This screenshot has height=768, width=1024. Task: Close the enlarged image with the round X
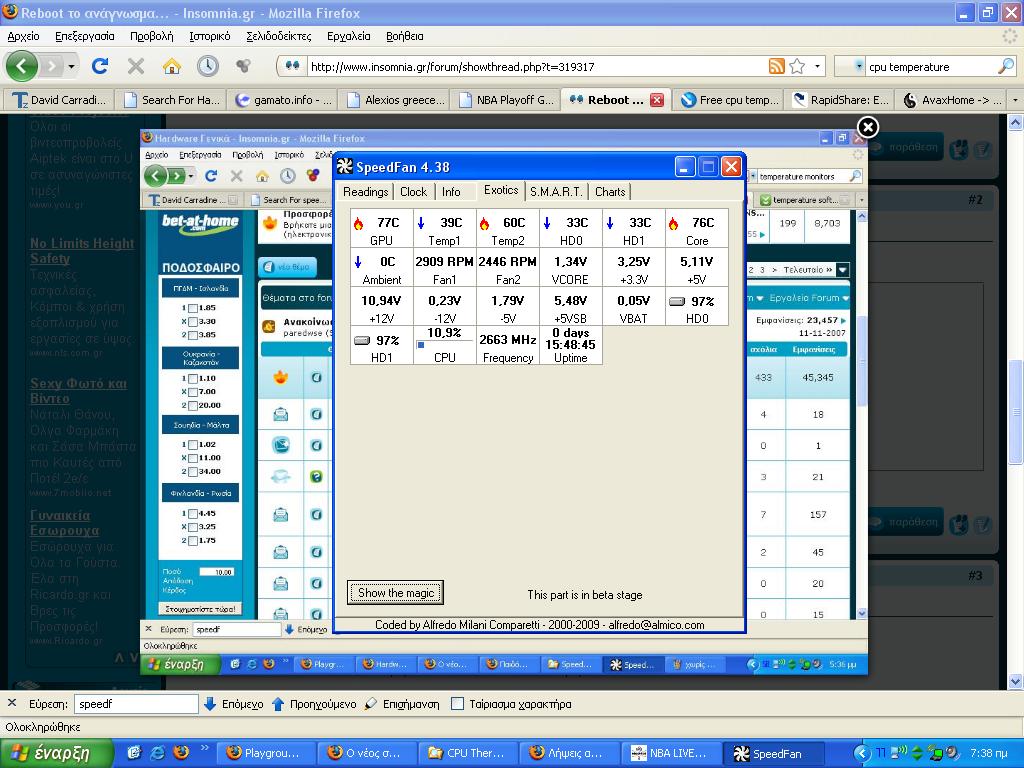click(x=868, y=127)
